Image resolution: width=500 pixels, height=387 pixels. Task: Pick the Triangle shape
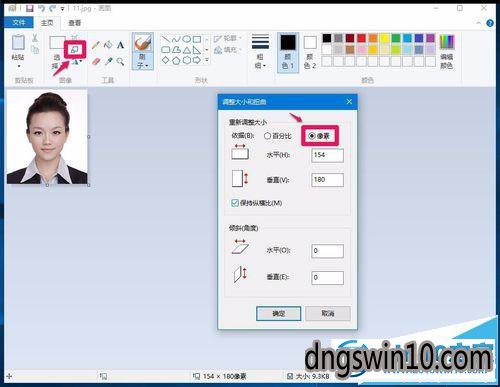[x=187, y=50]
